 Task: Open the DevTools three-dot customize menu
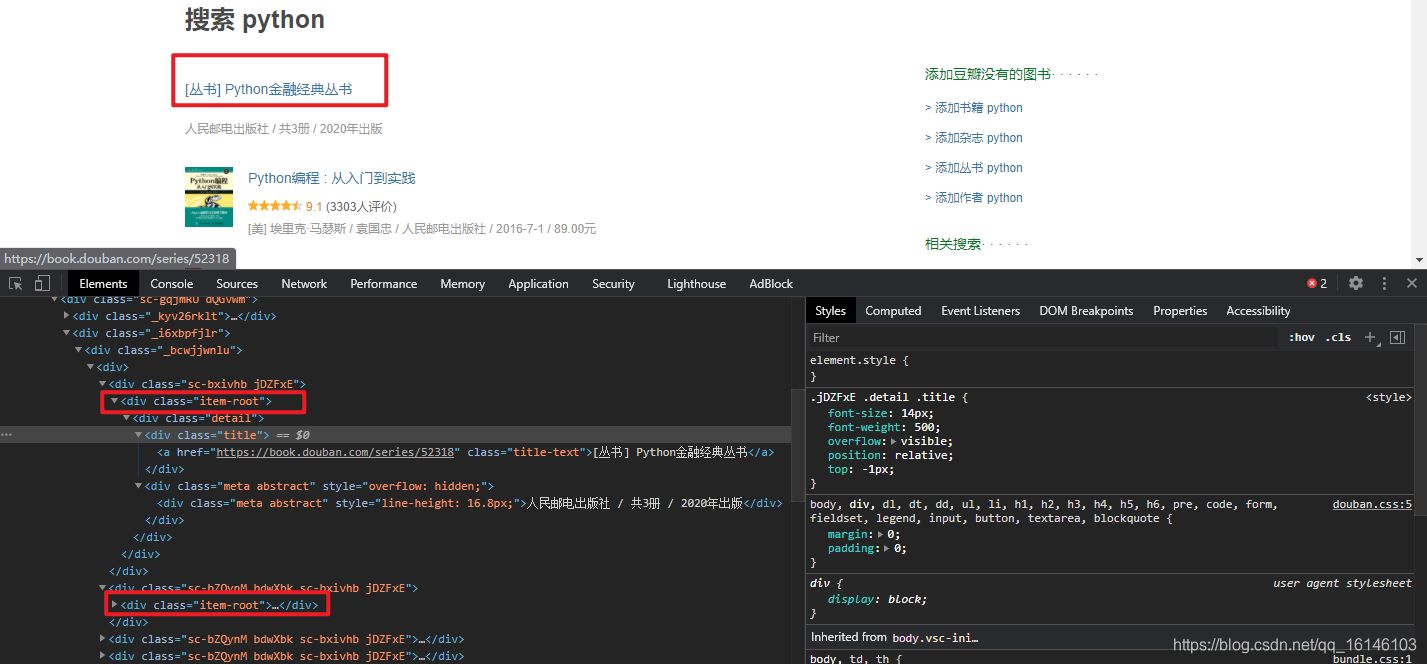(x=1385, y=284)
